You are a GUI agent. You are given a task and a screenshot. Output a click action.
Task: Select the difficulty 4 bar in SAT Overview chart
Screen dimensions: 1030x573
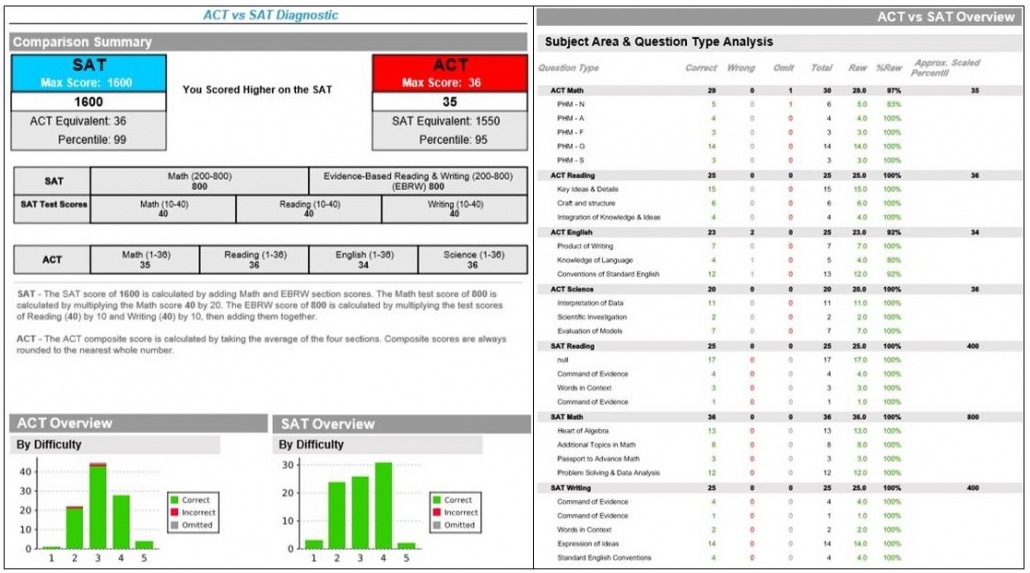click(x=384, y=505)
